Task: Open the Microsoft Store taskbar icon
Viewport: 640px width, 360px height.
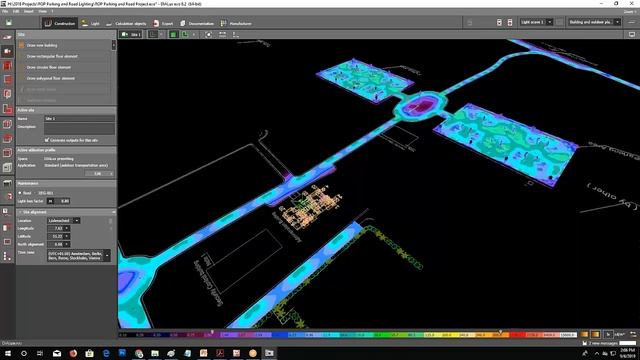Action: (x=89, y=353)
